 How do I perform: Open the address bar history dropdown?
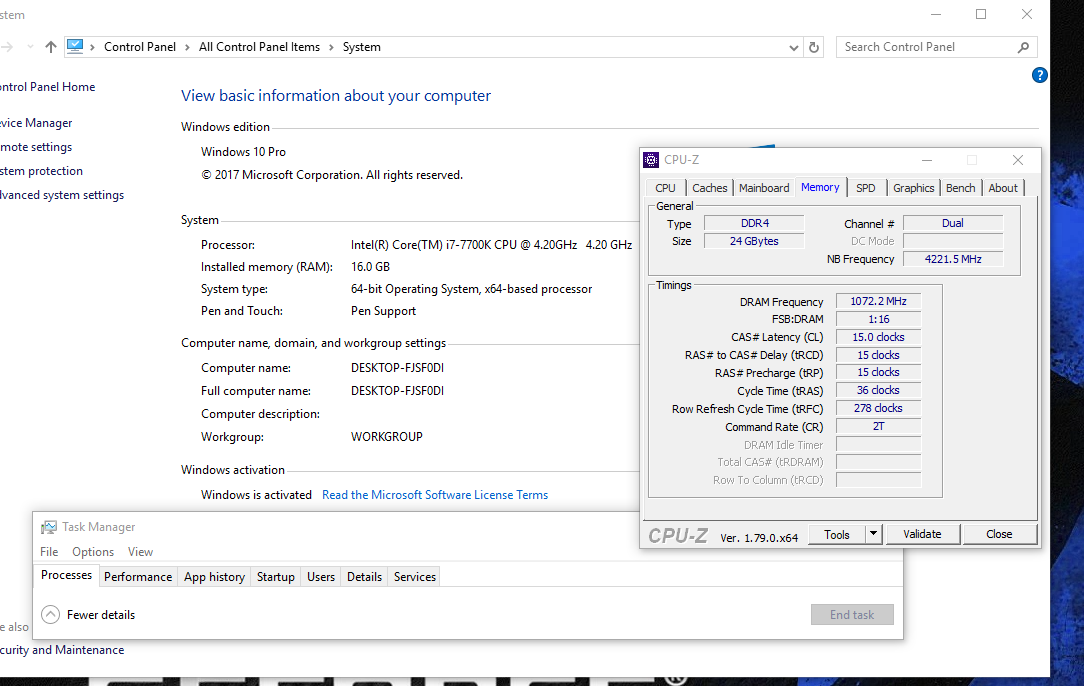(x=794, y=47)
